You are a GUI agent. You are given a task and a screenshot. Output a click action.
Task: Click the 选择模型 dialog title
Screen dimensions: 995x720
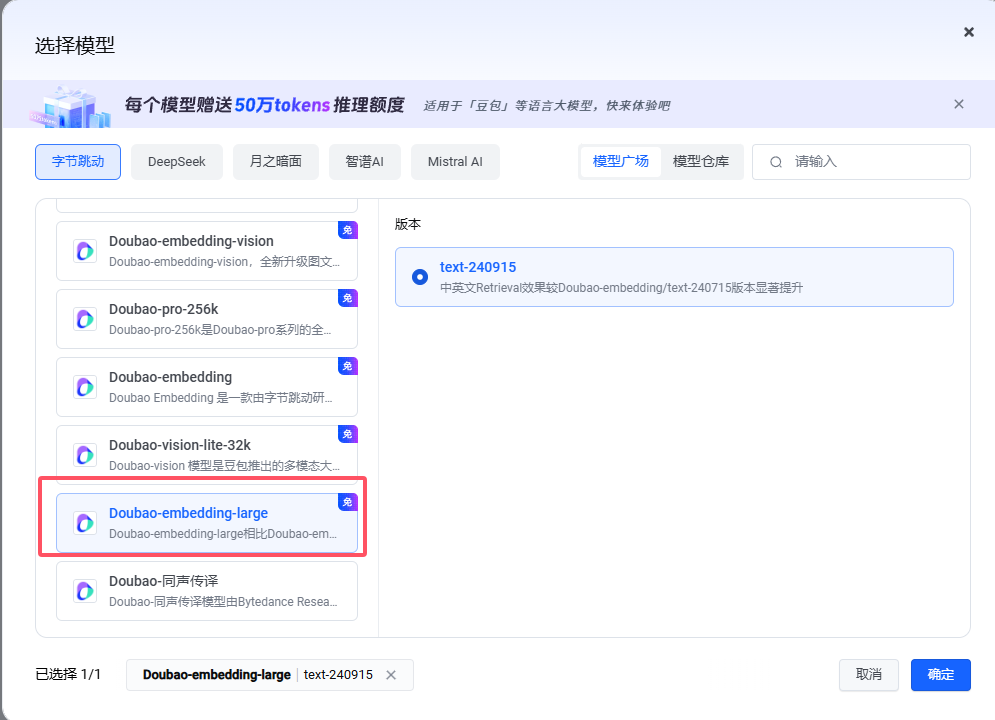[75, 46]
